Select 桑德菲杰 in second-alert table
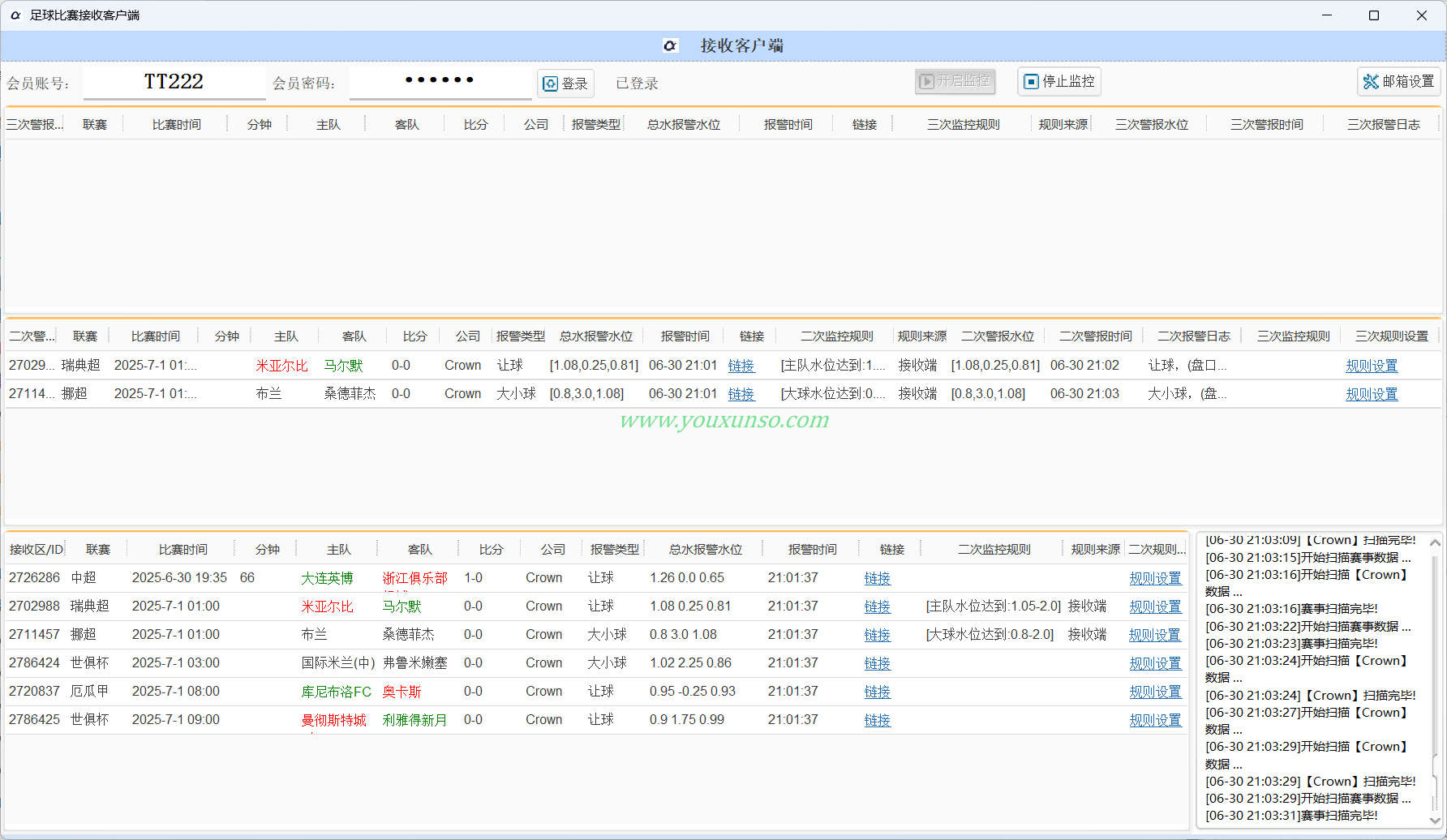Image resolution: width=1447 pixels, height=840 pixels. 350,394
